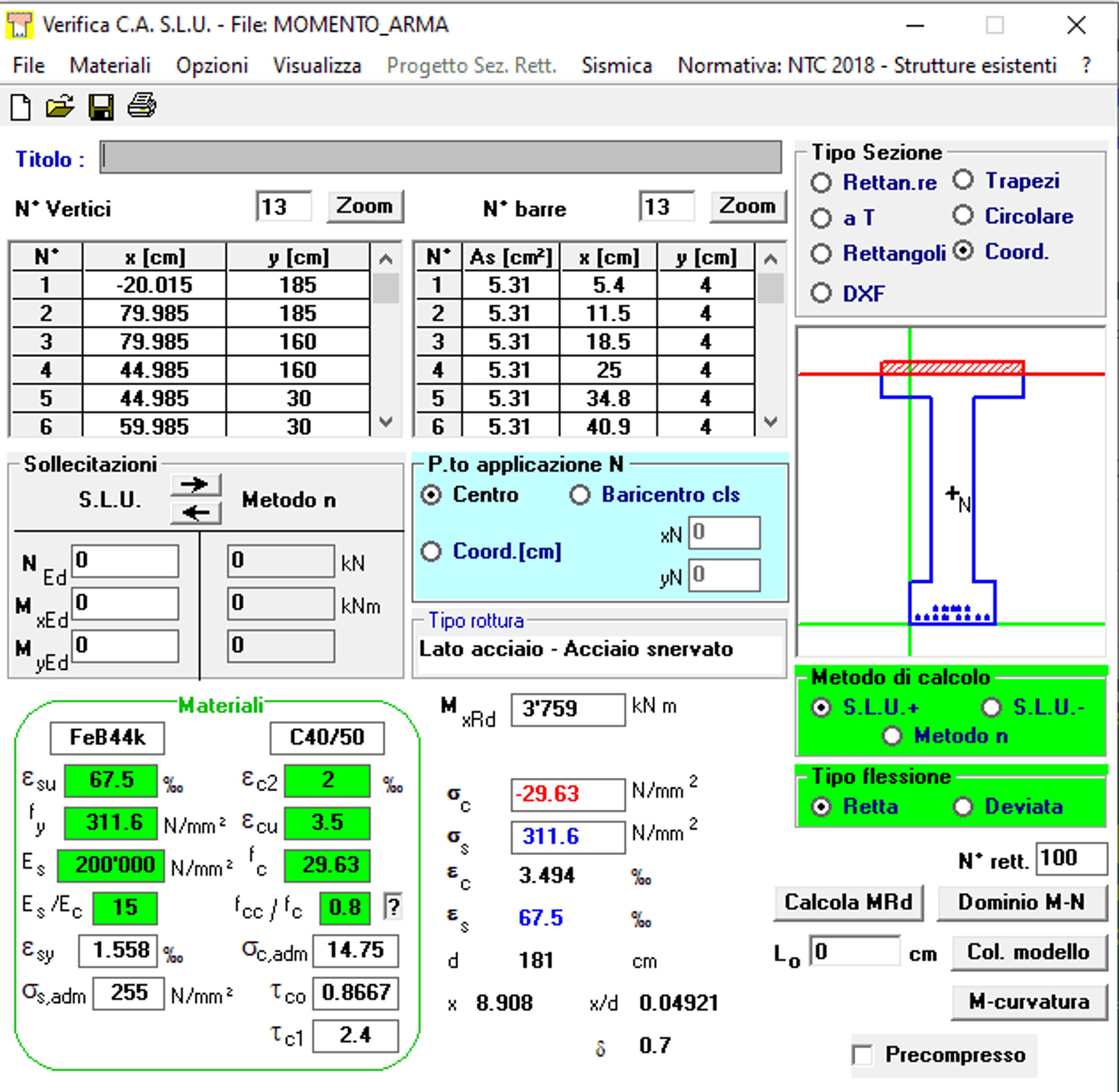
Task: Select Rettan.re section type
Action: coord(821,184)
